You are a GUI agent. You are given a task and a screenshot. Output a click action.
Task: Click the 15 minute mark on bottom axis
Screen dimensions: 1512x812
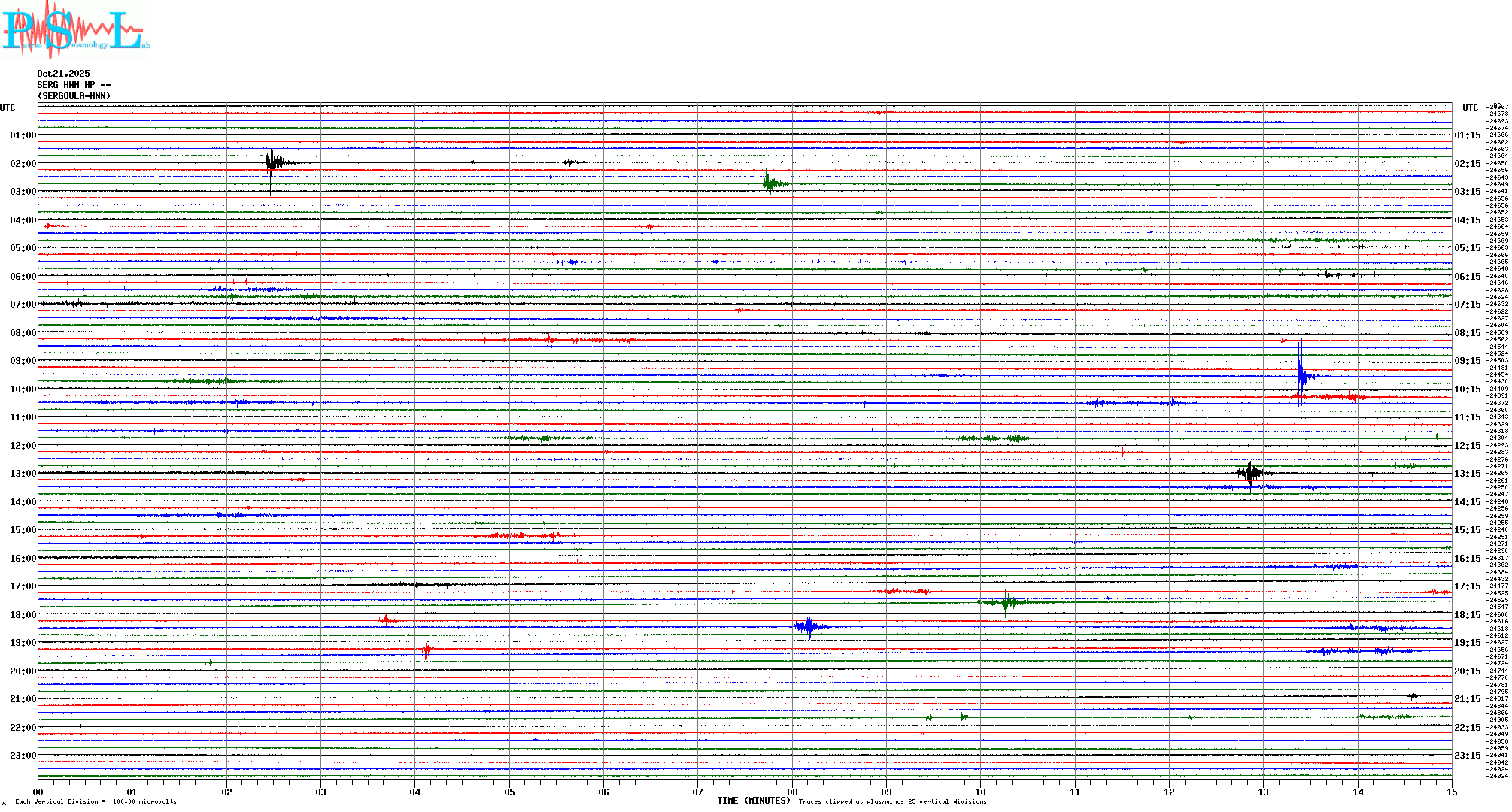coord(1451,792)
